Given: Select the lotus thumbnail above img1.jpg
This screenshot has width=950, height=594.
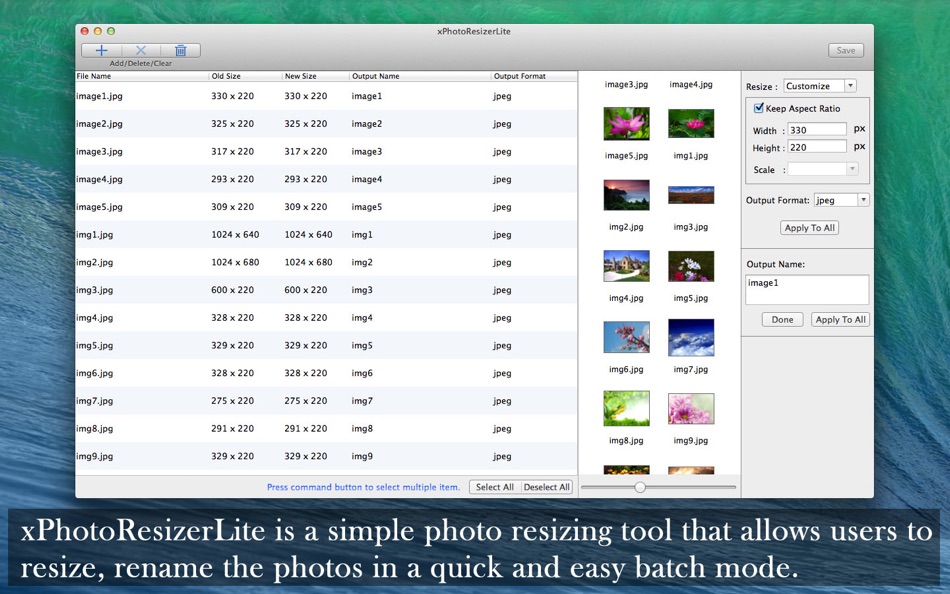Looking at the screenshot, I should pyautogui.click(x=691, y=124).
